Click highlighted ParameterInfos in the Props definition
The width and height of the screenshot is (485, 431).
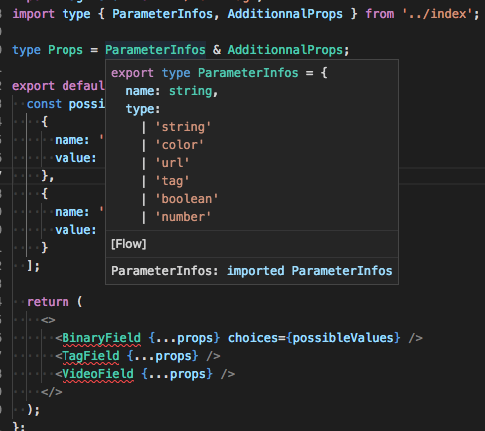[x=155, y=50]
